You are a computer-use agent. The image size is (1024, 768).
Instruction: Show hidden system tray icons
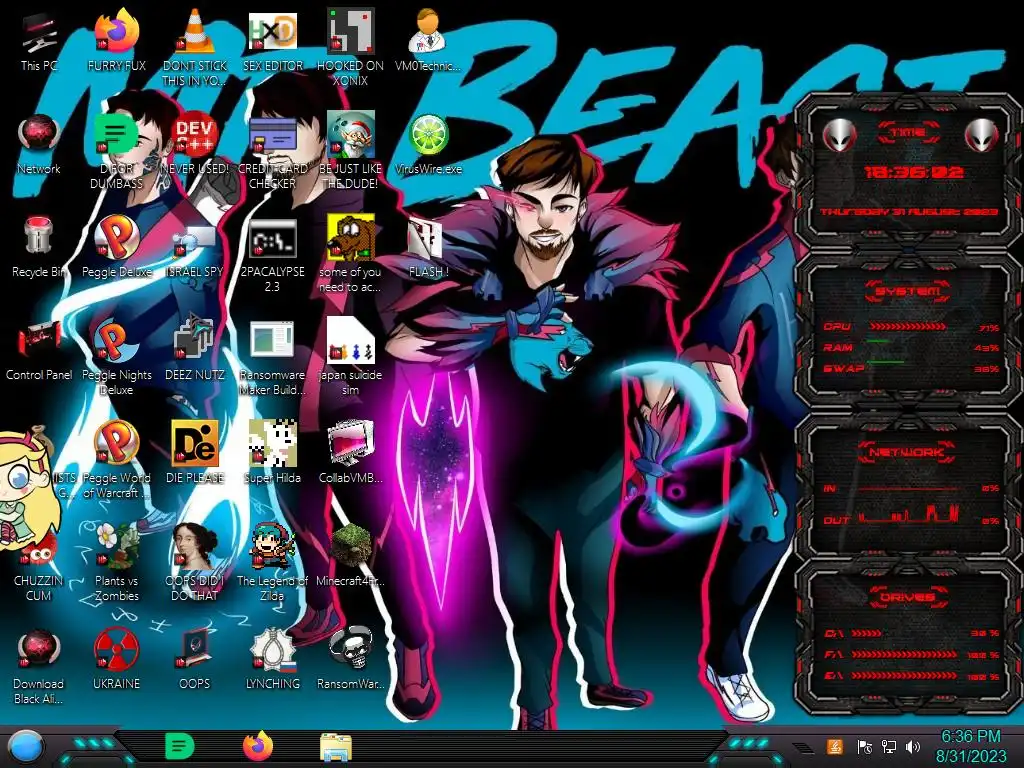tap(805, 748)
